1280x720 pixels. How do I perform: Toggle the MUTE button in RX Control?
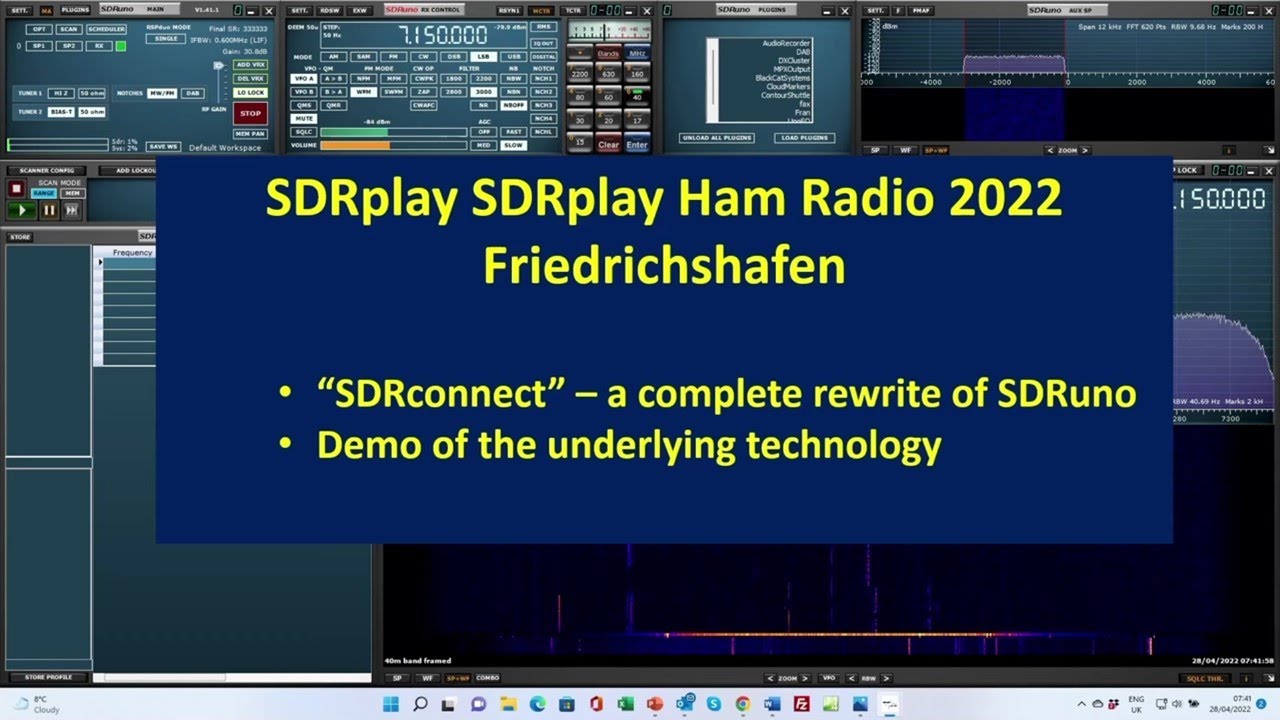point(302,118)
